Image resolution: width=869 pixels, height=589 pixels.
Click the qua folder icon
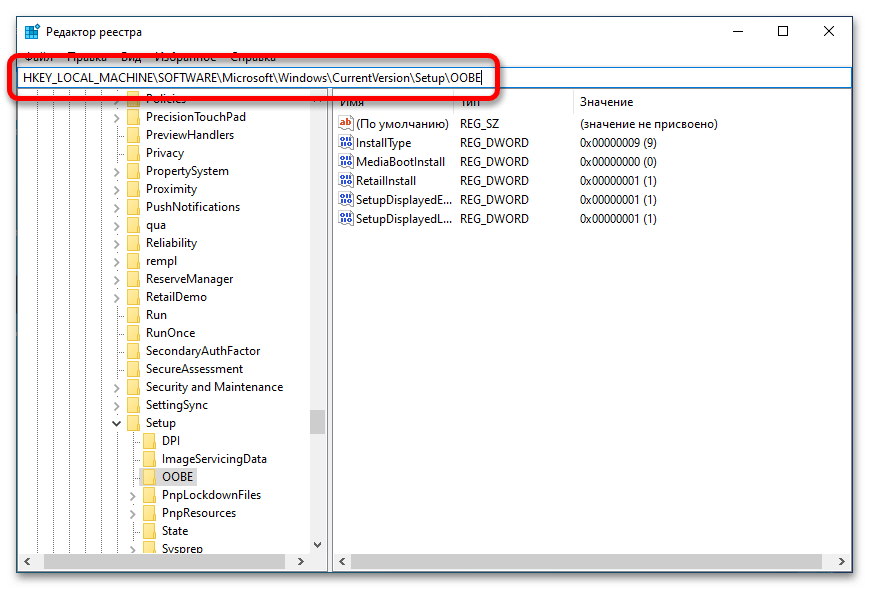point(133,225)
